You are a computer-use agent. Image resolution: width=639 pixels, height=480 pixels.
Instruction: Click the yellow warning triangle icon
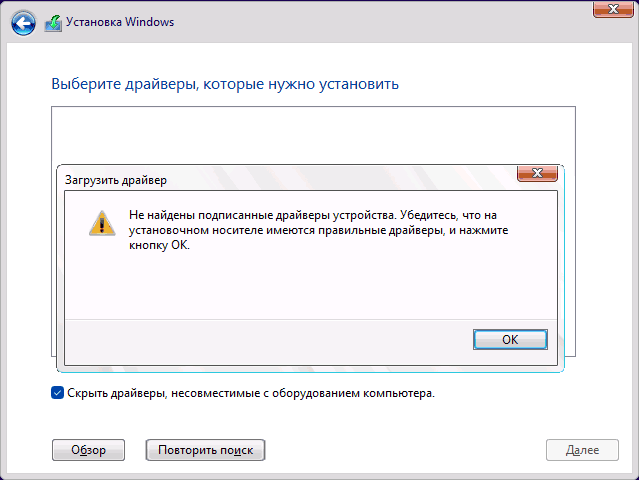pyautogui.click(x=102, y=223)
